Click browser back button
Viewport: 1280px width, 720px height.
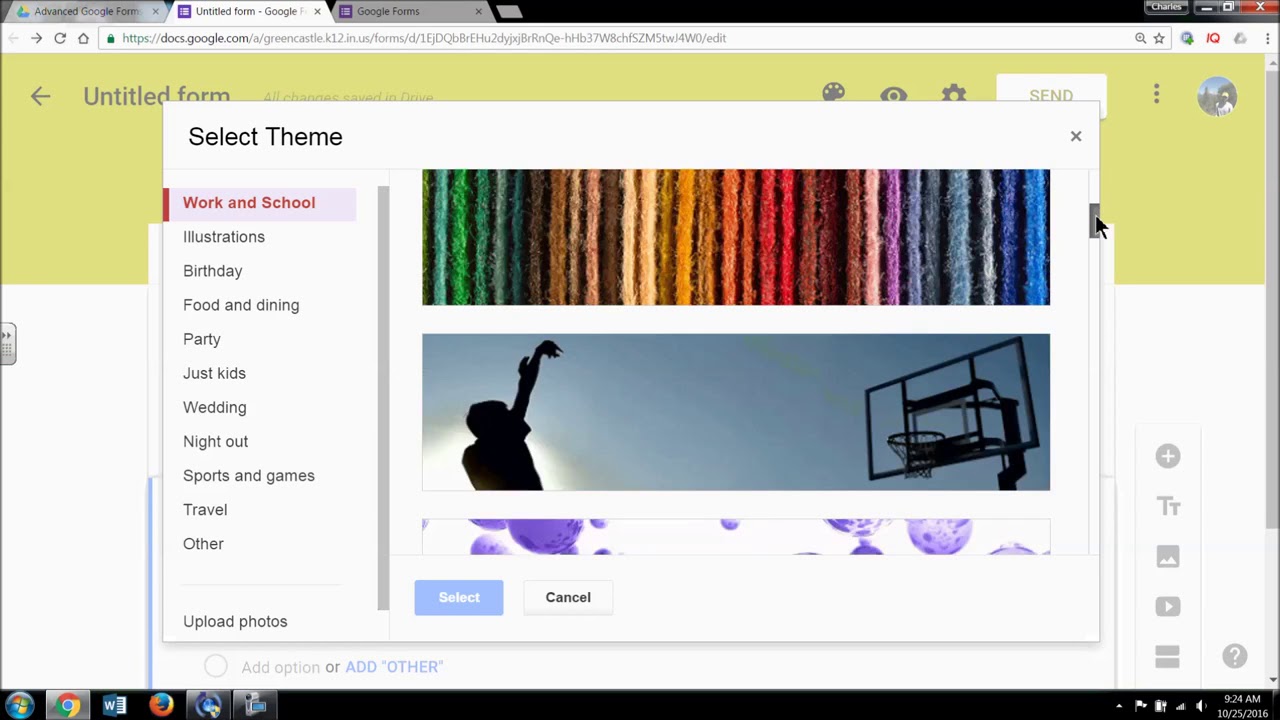pyautogui.click(x=13, y=38)
